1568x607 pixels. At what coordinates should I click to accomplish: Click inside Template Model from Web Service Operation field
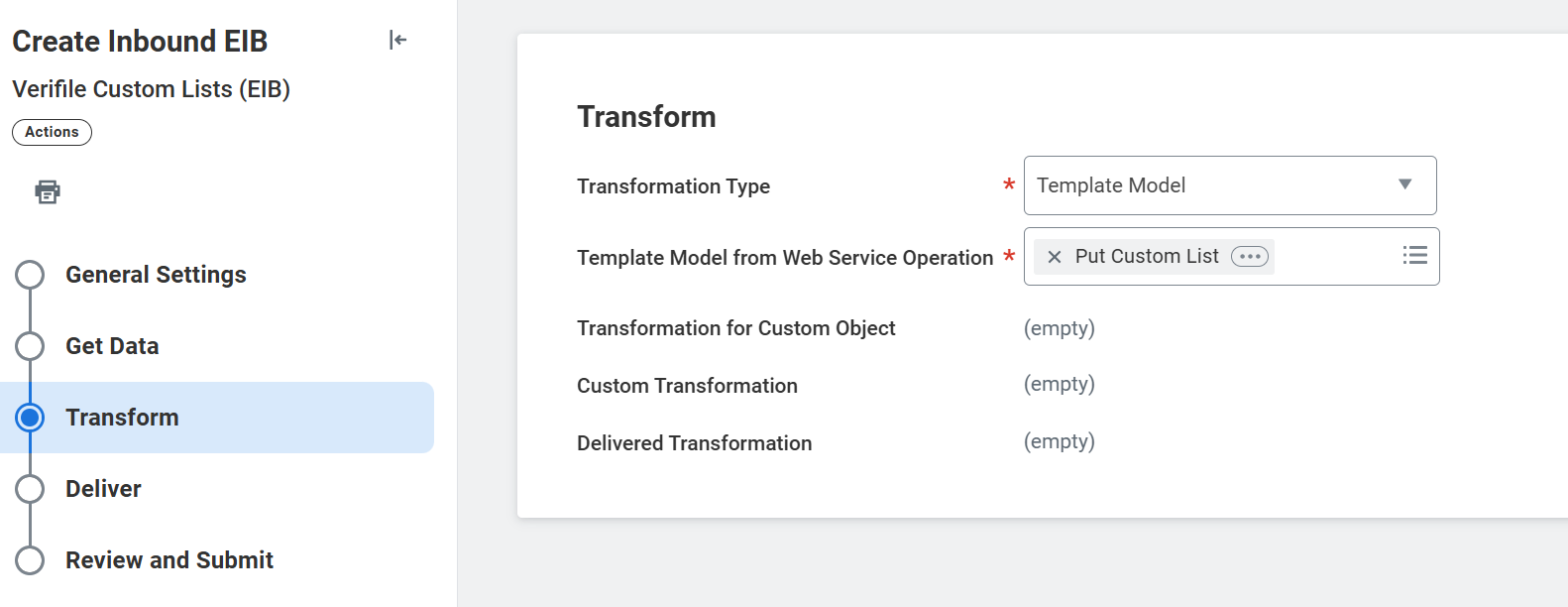pos(1333,257)
